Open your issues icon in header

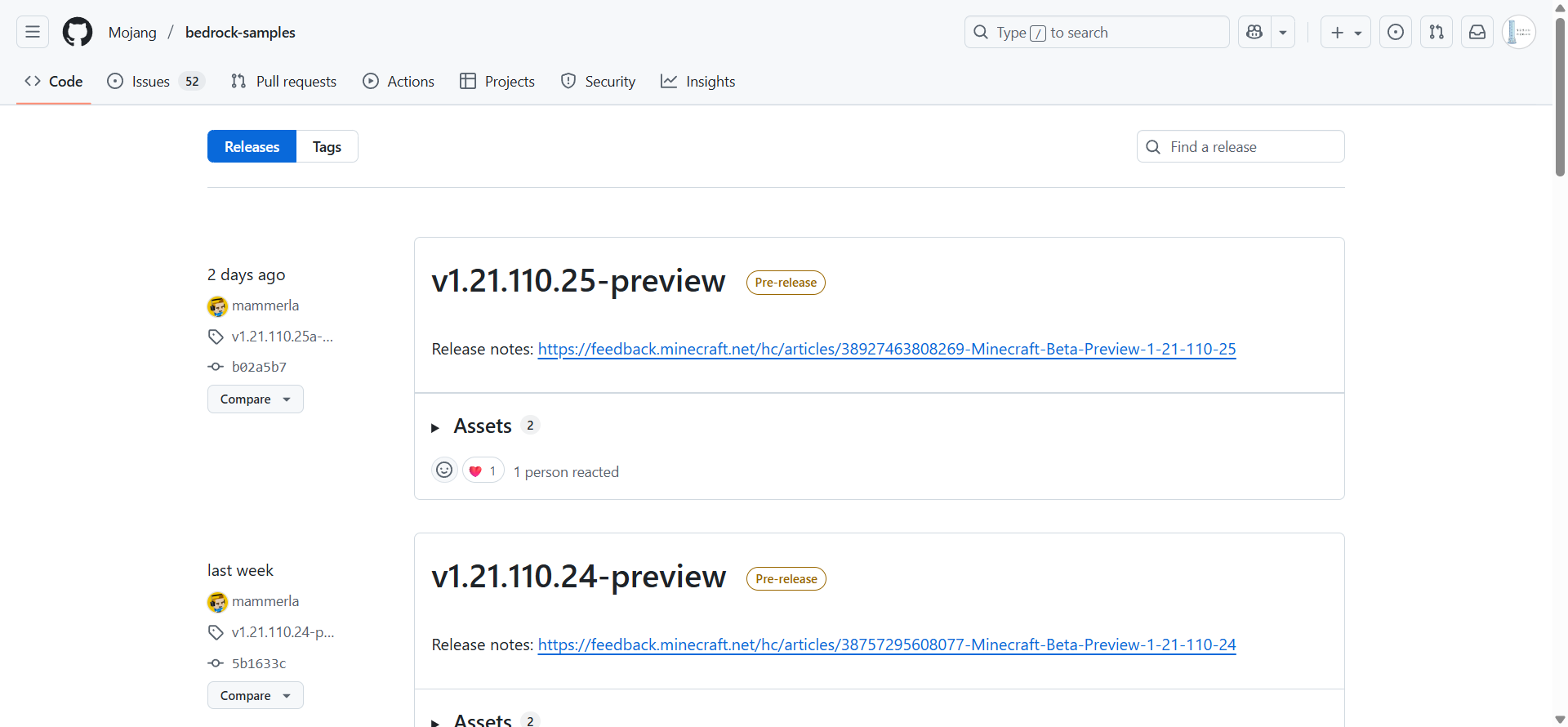[x=1396, y=33]
